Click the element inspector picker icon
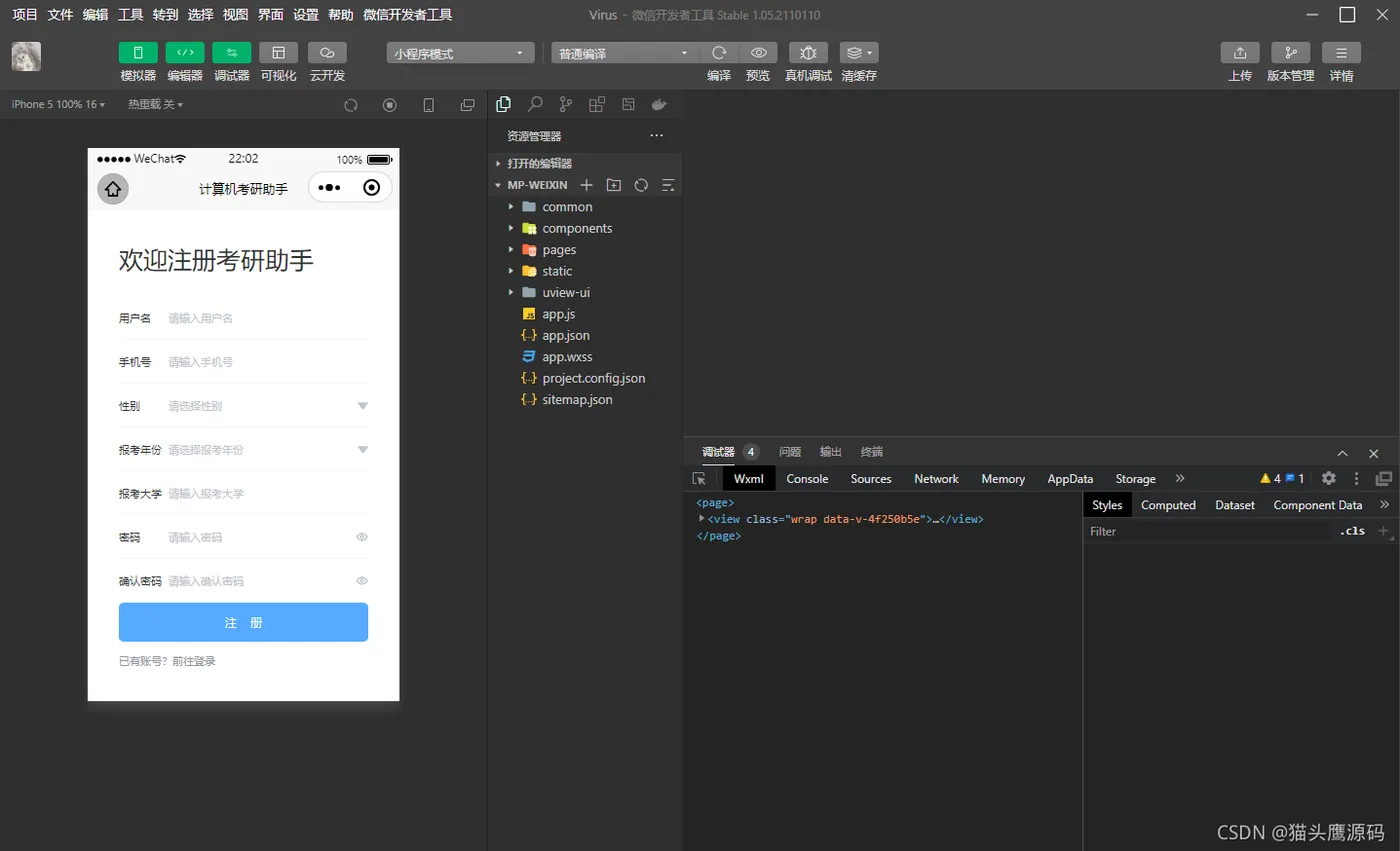 pyautogui.click(x=699, y=479)
